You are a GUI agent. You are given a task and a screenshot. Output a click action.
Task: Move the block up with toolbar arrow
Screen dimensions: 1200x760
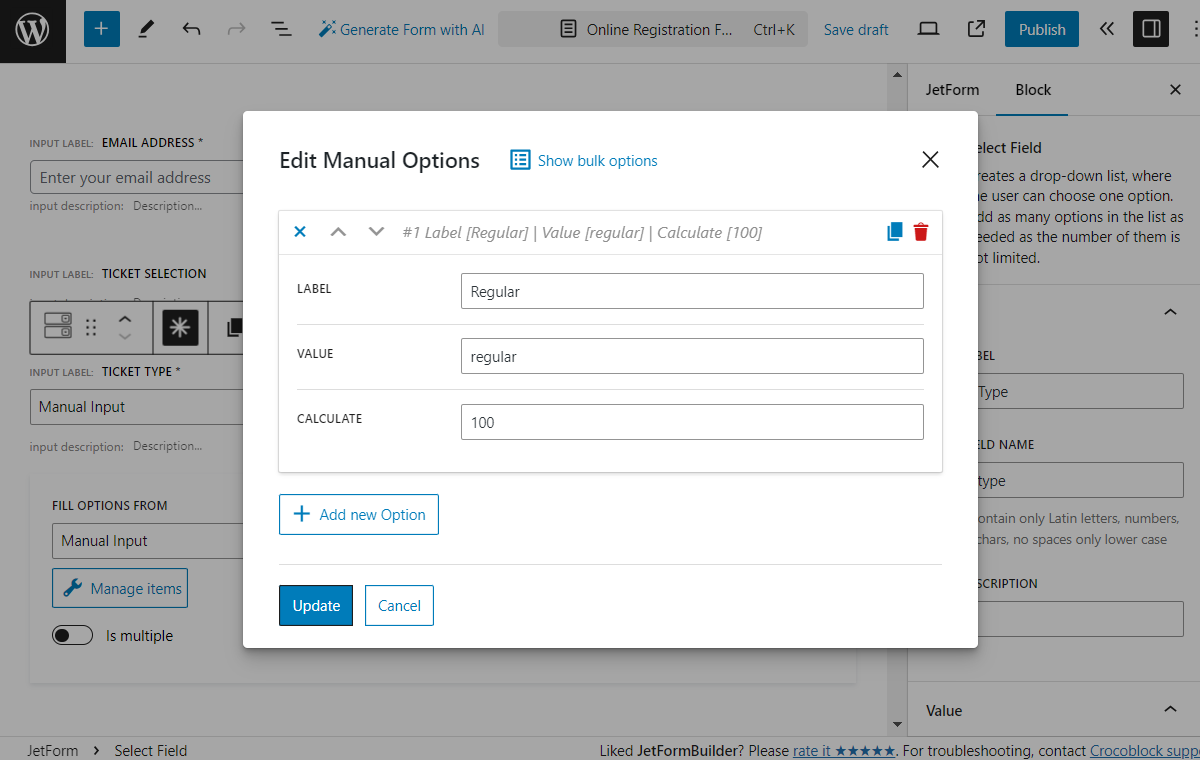tap(125, 318)
